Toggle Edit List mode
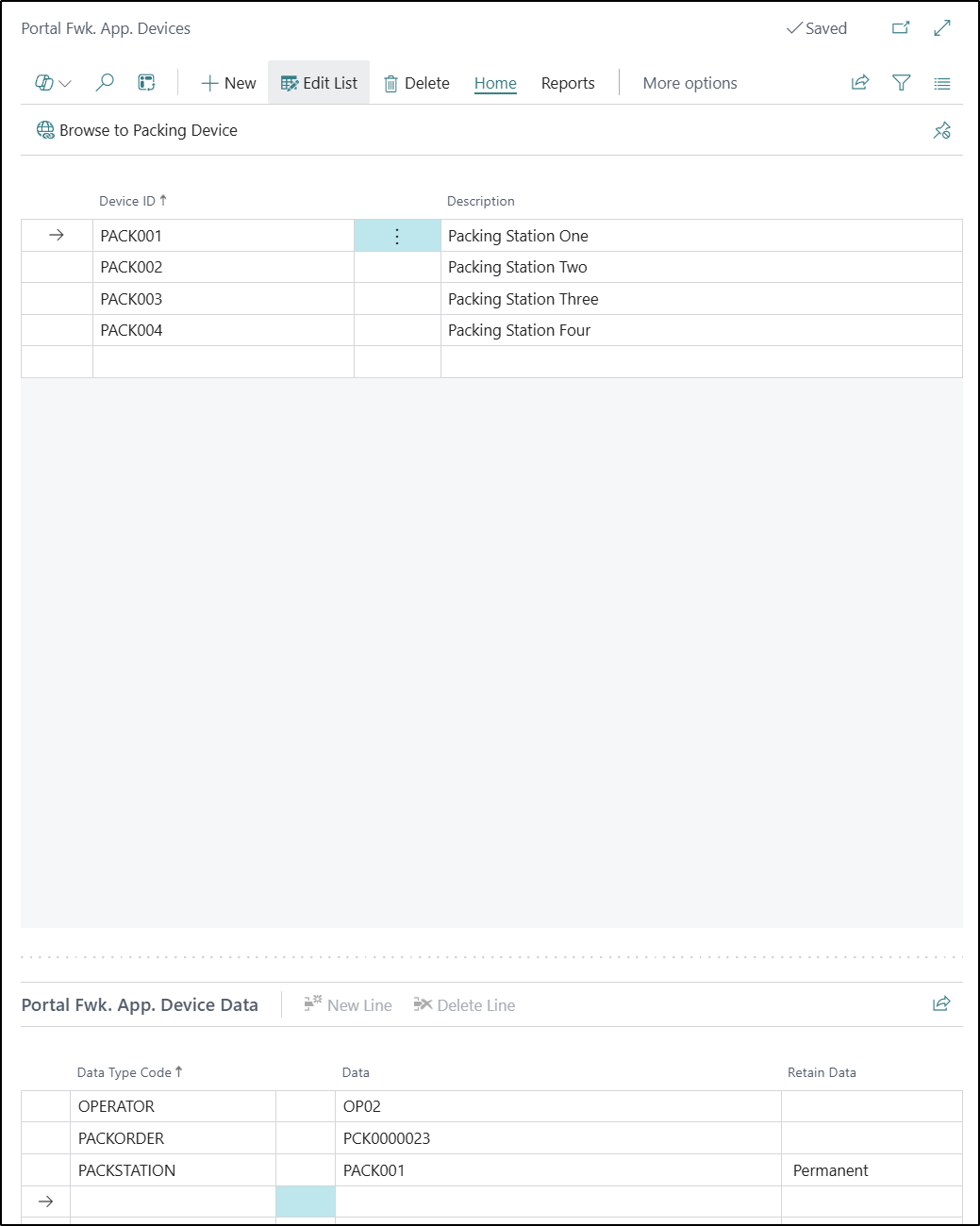 point(319,83)
